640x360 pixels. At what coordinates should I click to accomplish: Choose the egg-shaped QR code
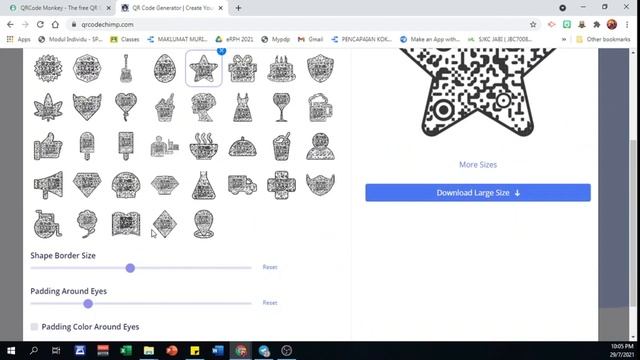tap(165, 69)
